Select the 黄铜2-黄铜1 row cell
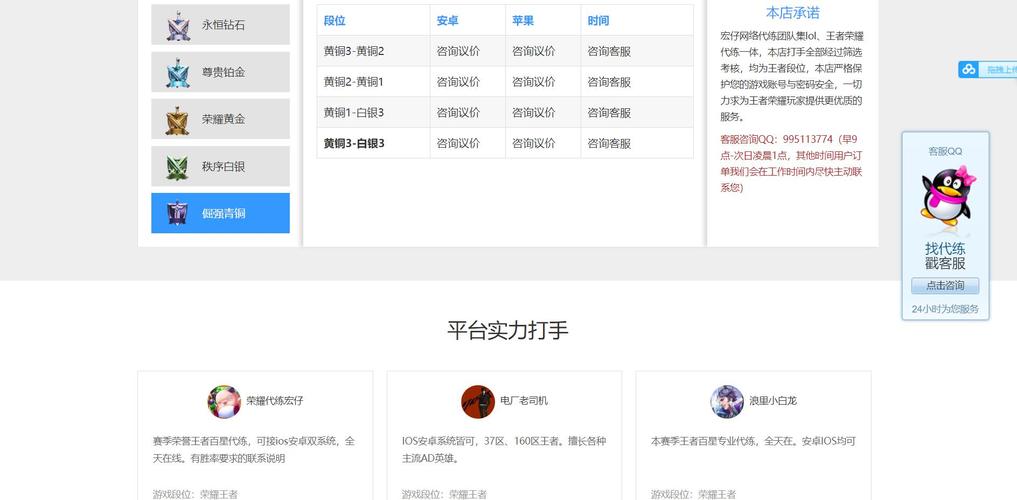Viewport: 1017px width, 500px height. 373,82
